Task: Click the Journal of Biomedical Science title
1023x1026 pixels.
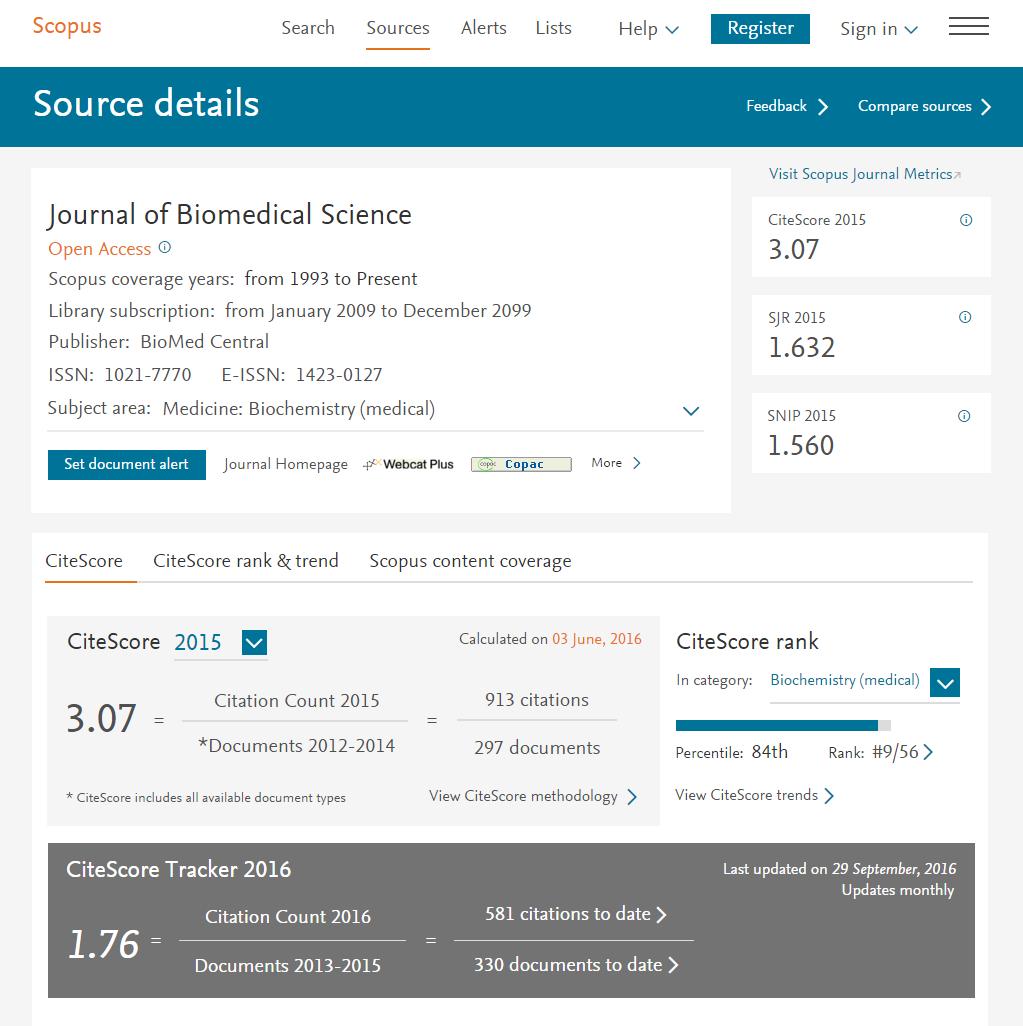Action: pyautogui.click(x=230, y=215)
